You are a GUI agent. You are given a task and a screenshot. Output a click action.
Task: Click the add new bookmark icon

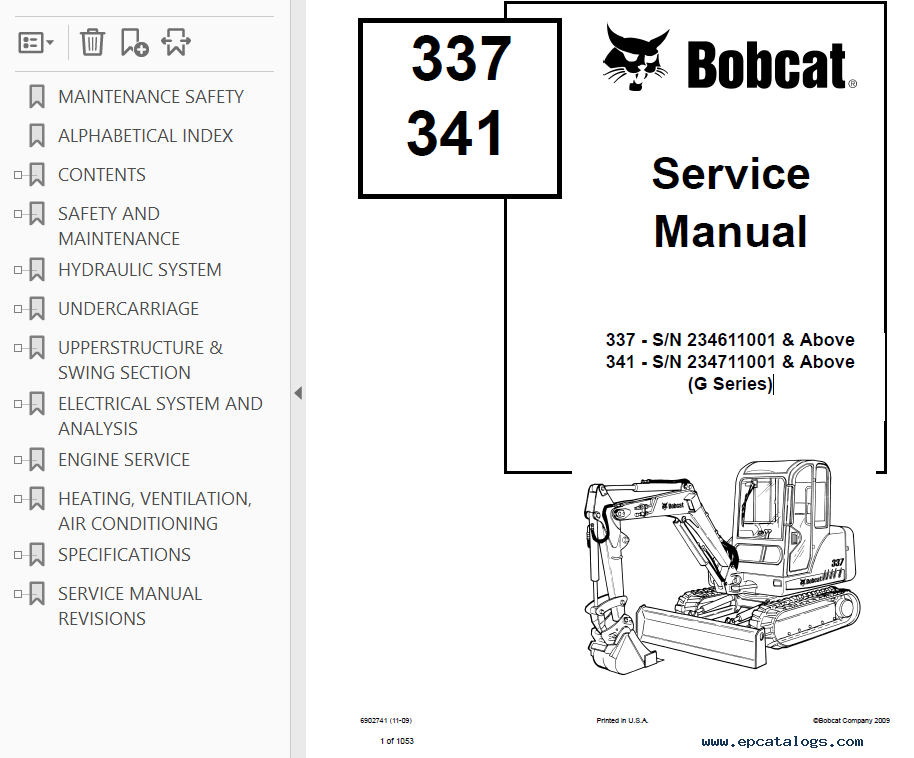click(x=134, y=42)
